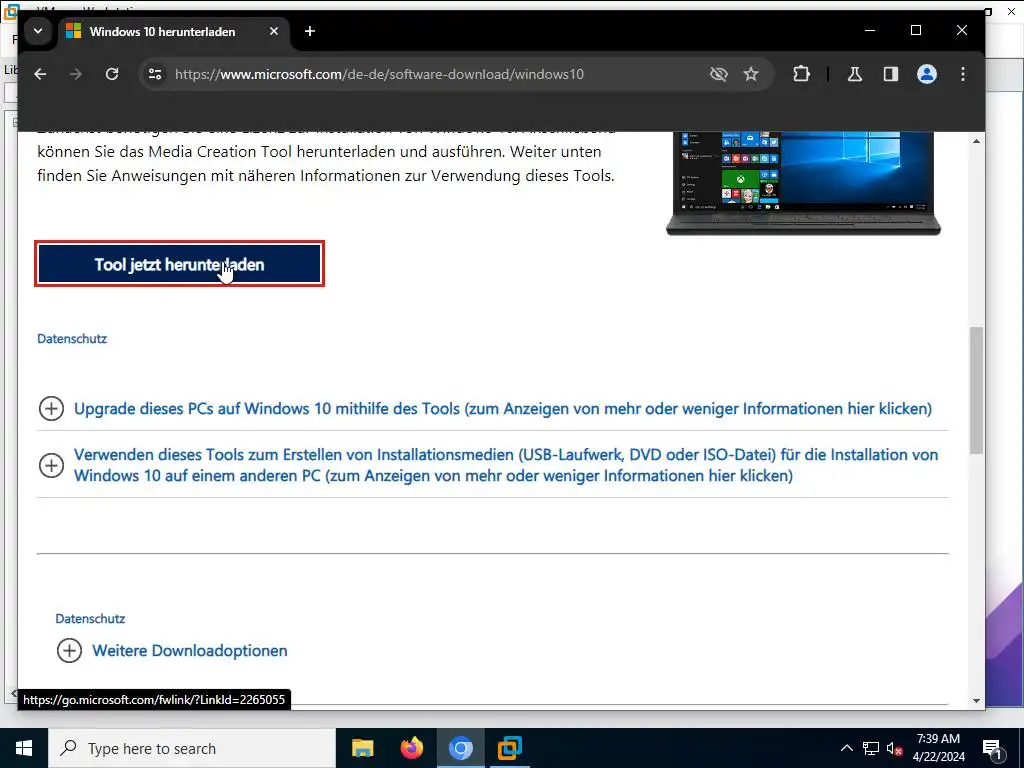Show hidden tray icons chevron
Viewport: 1024px width, 768px height.
846,748
